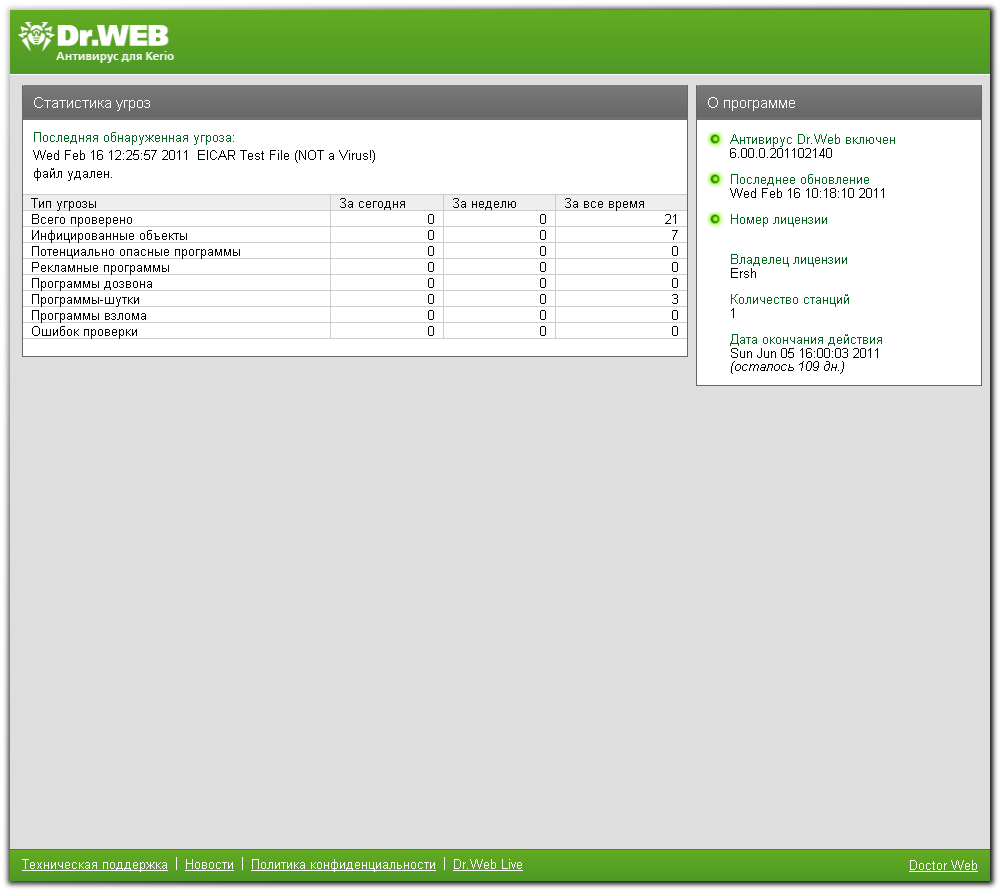Open the Техническая поддержка link
Viewport: 1000px width, 891px height.
[94, 864]
